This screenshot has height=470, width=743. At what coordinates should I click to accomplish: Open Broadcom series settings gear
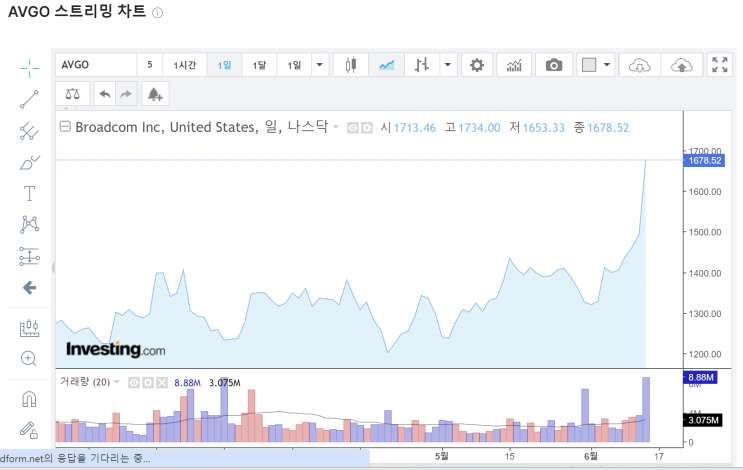coord(367,128)
